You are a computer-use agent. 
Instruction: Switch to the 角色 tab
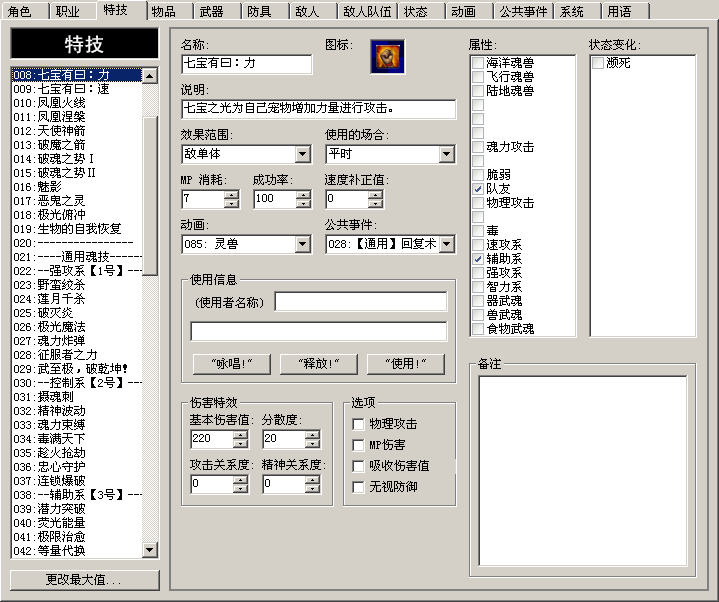coord(25,11)
